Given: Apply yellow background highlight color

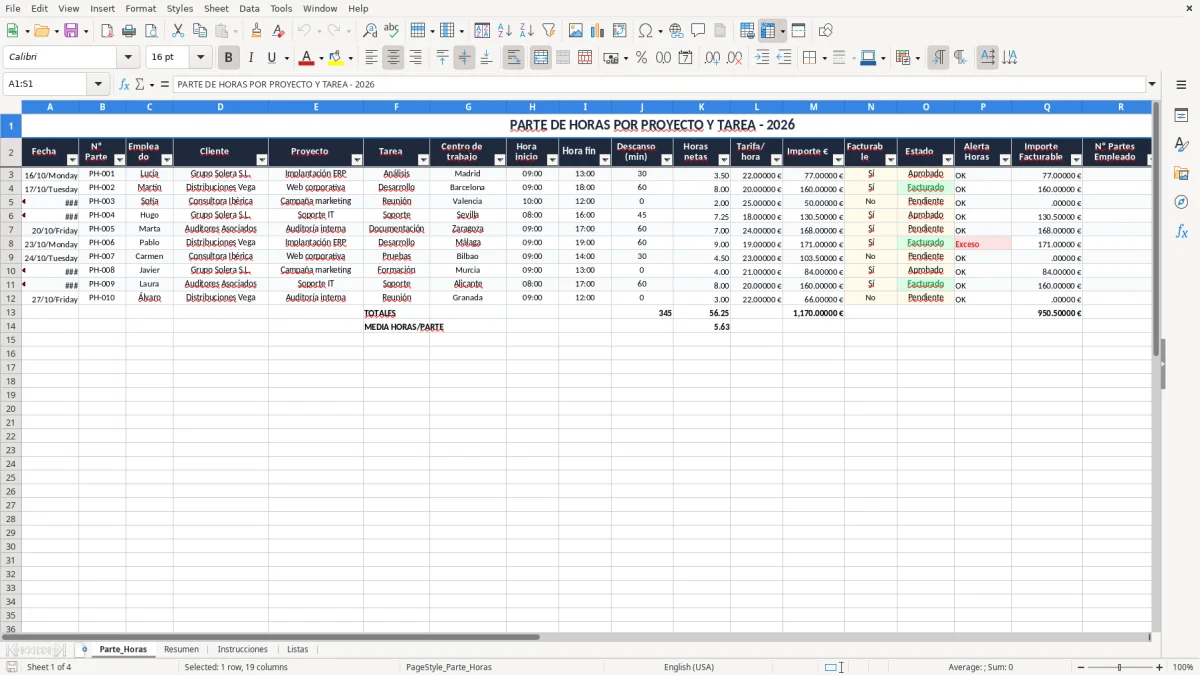Looking at the screenshot, I should [x=336, y=58].
